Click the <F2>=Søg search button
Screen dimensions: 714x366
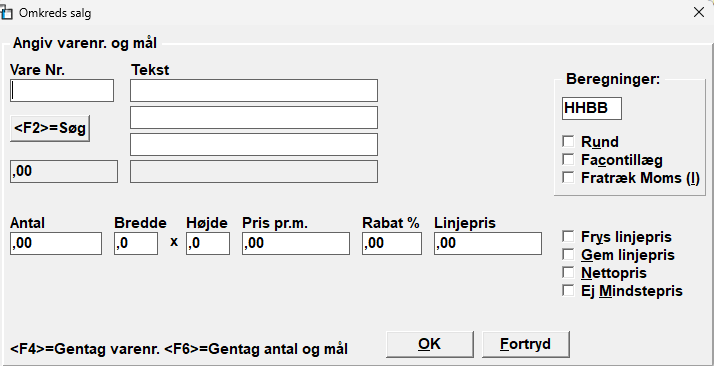pyautogui.click(x=50, y=128)
